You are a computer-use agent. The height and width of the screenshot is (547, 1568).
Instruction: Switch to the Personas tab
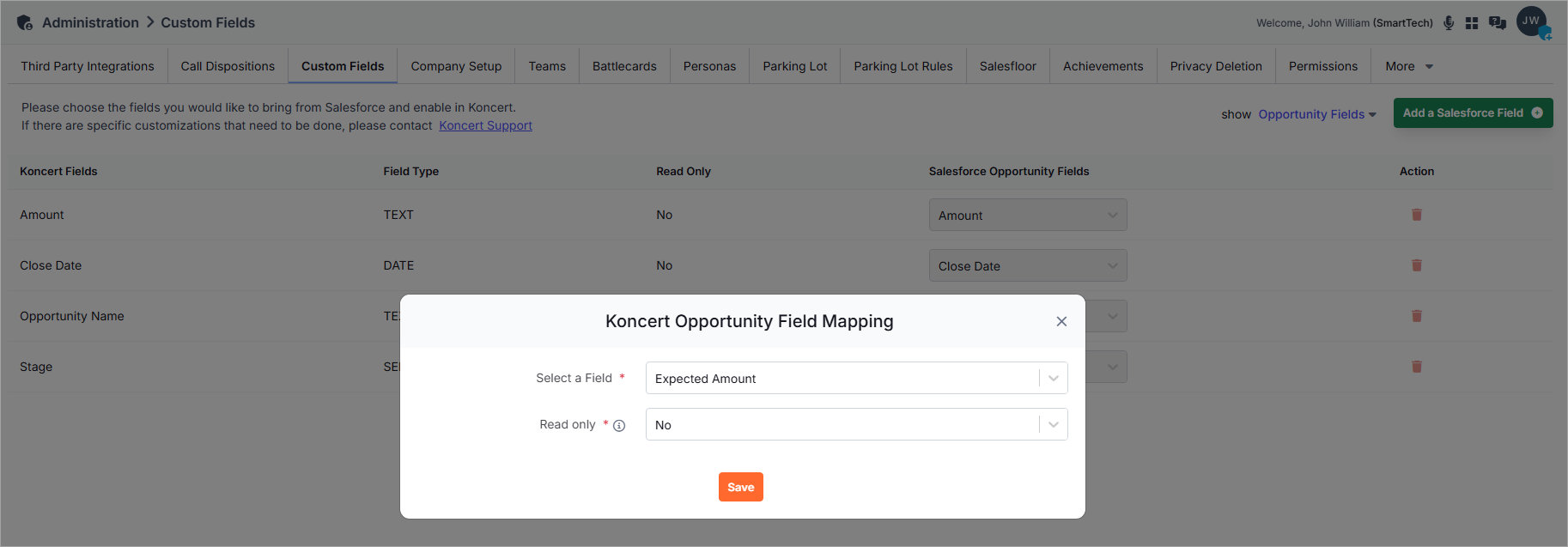pyautogui.click(x=709, y=66)
